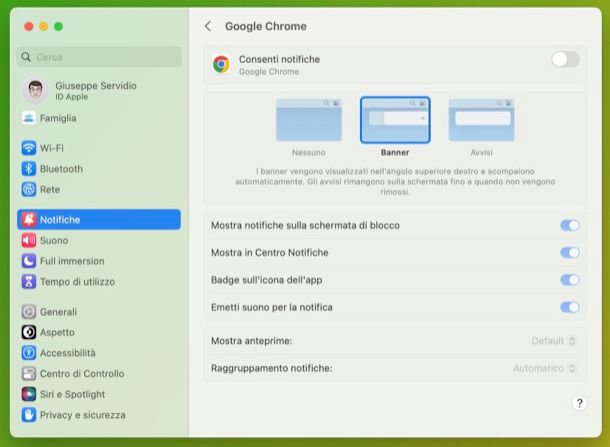The image size is (610, 447).
Task: Click the Consenti notifiche label
Action: tap(279, 59)
